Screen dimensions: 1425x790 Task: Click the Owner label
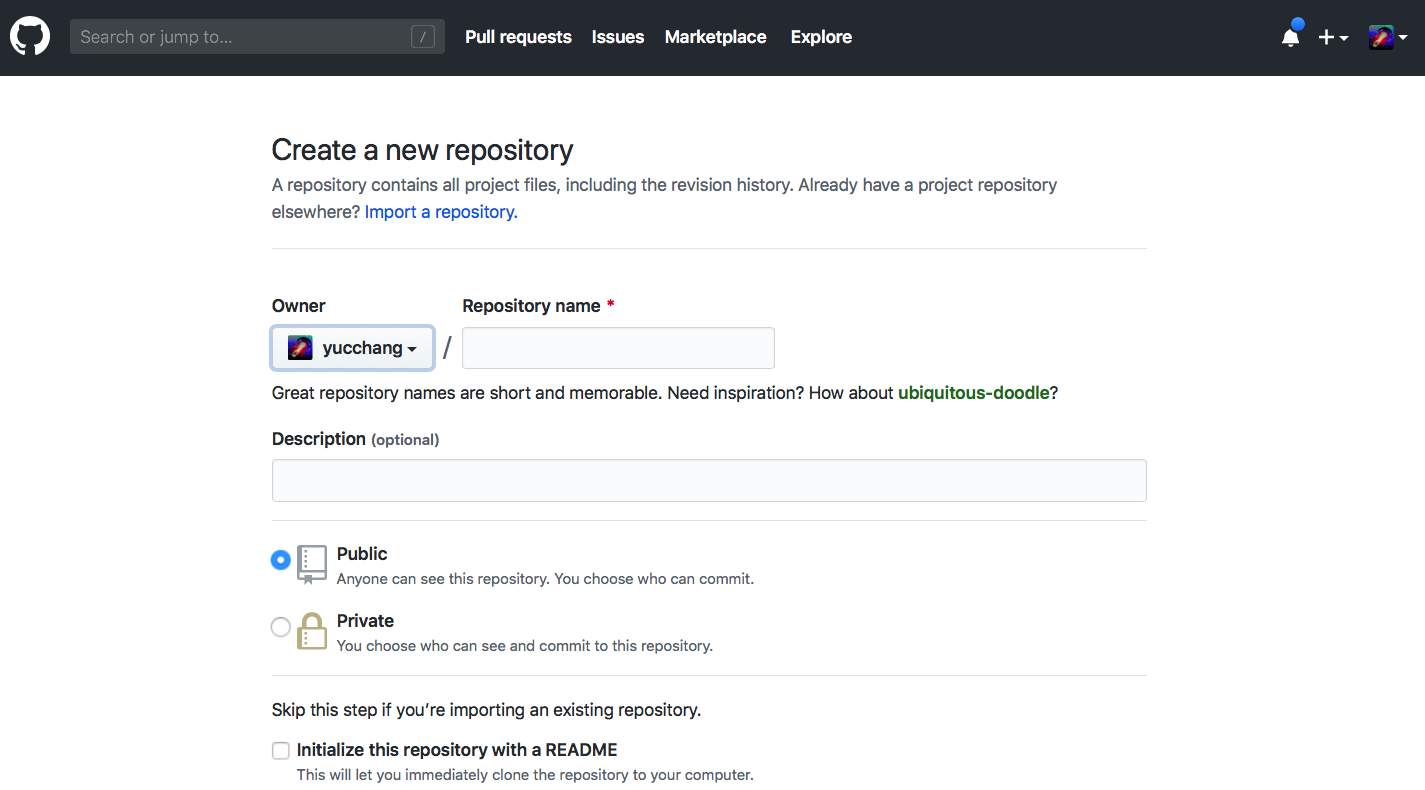coord(299,306)
